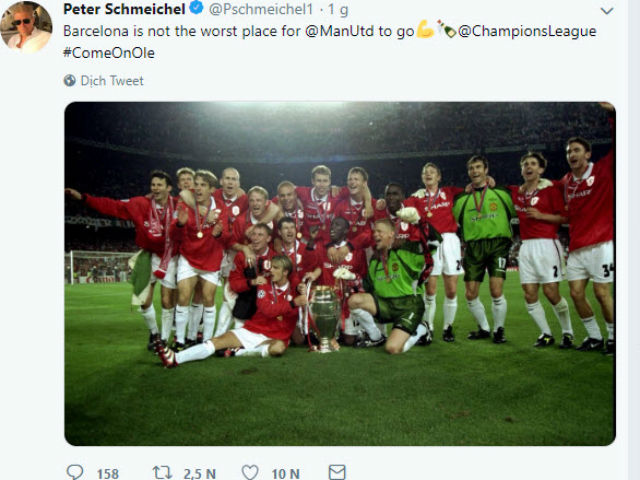Image resolution: width=640 pixels, height=480 pixels.
Task: Click the Peter Schmeichel display name
Action: click(x=124, y=9)
